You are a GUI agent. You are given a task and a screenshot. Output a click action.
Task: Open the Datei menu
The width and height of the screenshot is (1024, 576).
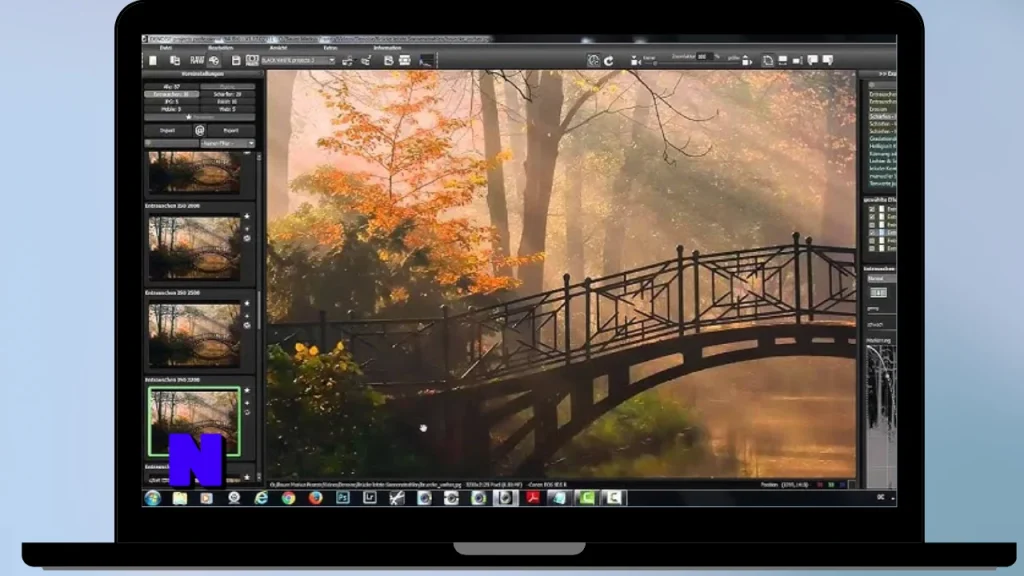coord(165,48)
